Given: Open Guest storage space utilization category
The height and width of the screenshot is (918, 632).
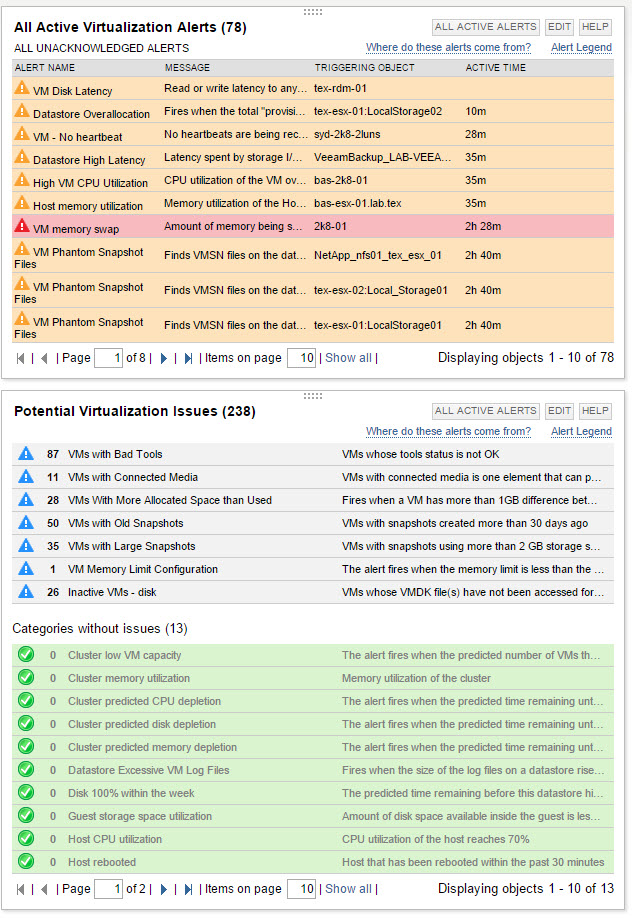Looking at the screenshot, I should click(140, 816).
